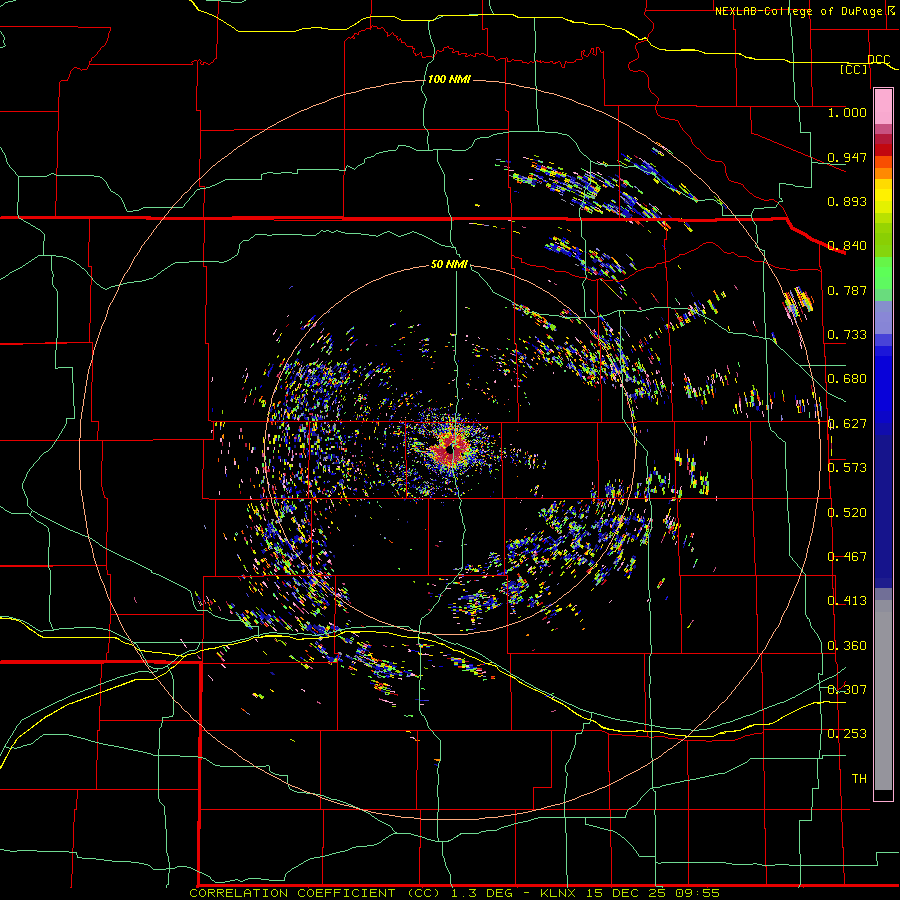Screen dimensions: 900x900
Task: Click the 0.520 legend value
Action: click(x=847, y=513)
